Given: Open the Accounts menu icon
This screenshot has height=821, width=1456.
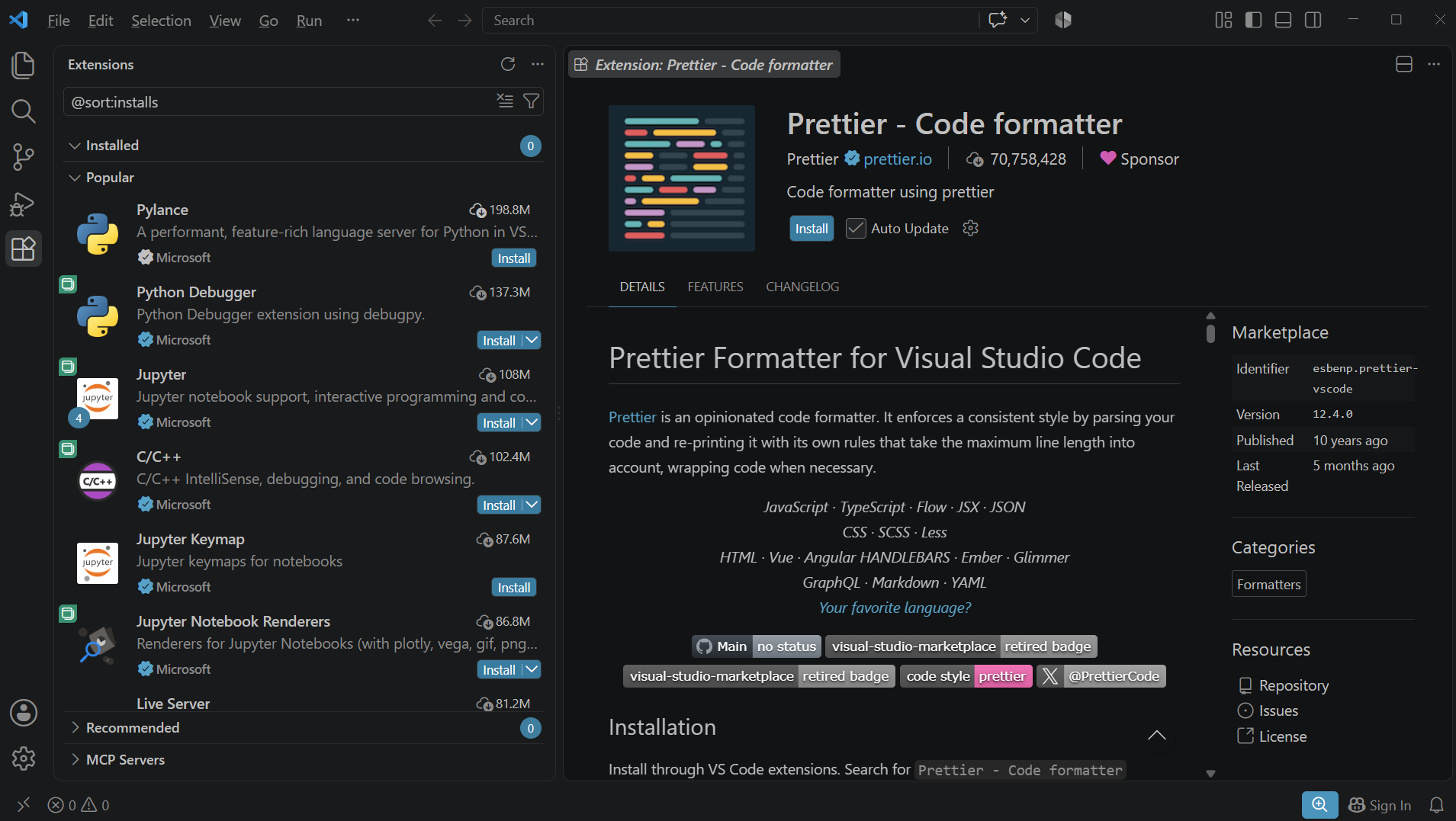Looking at the screenshot, I should tap(24, 713).
